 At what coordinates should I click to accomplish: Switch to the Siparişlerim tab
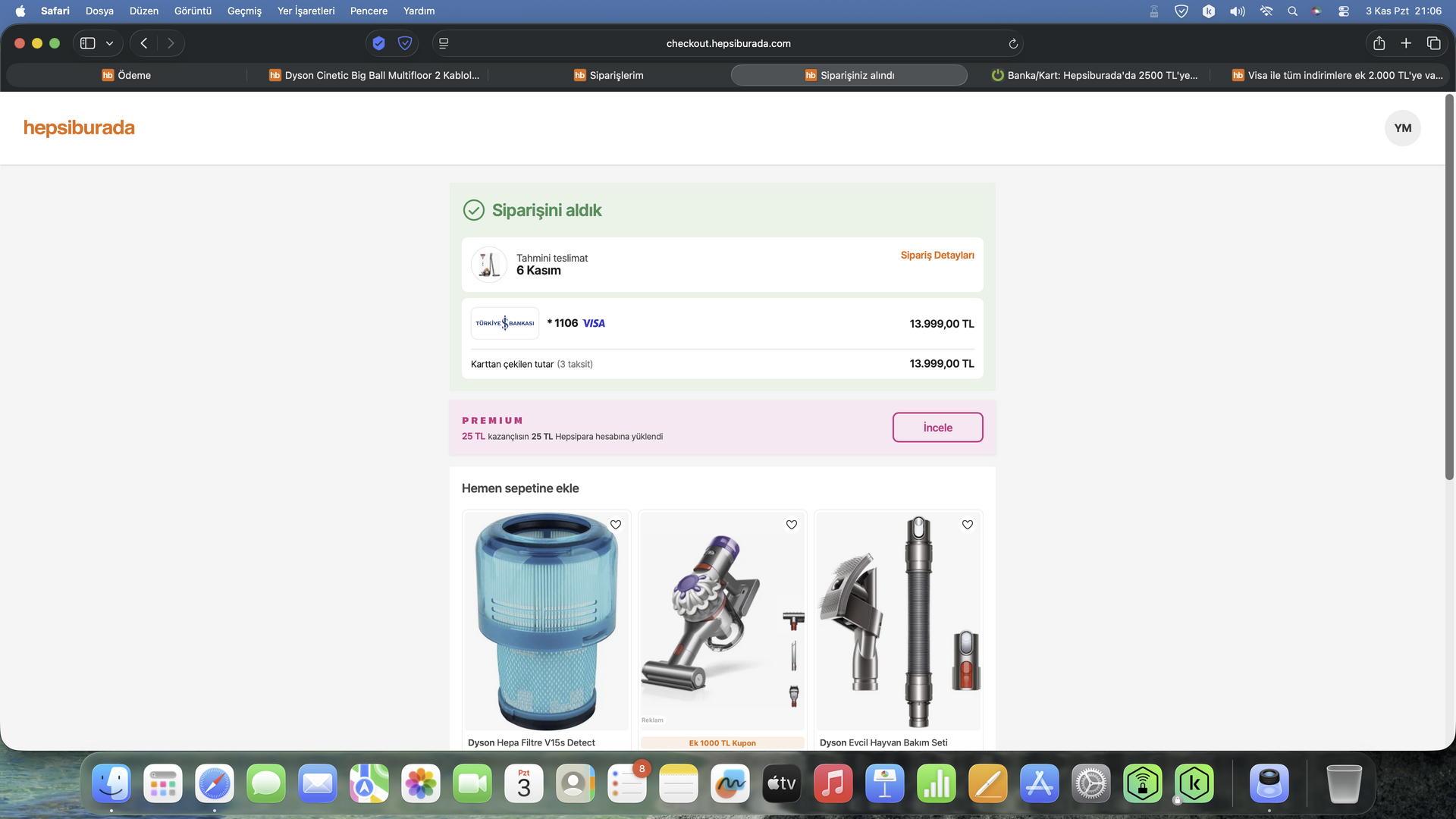[x=609, y=75]
